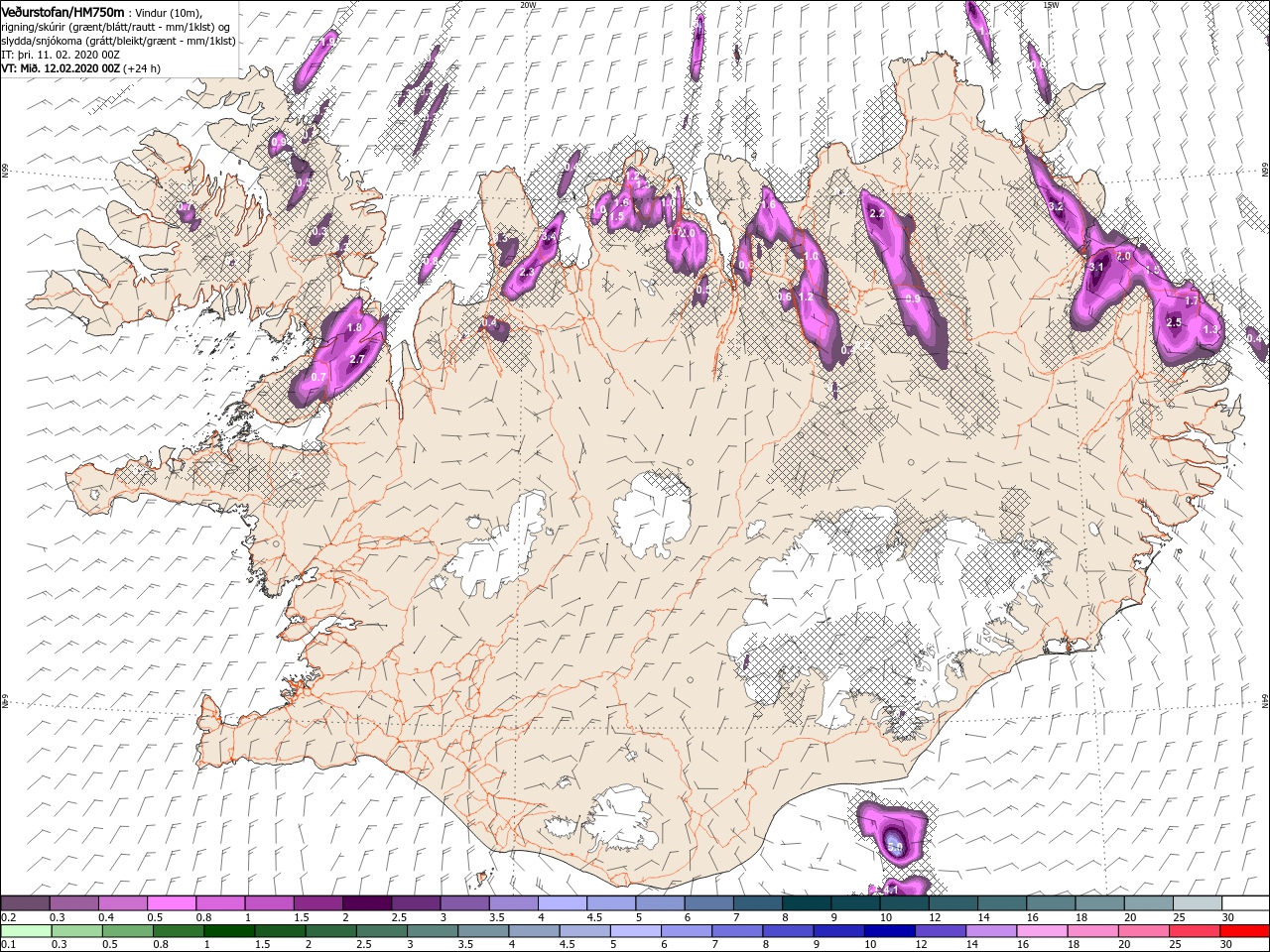Select the lilac 14 swatch in lower legend
Image resolution: width=1270 pixels, height=952 pixels.
[989, 931]
